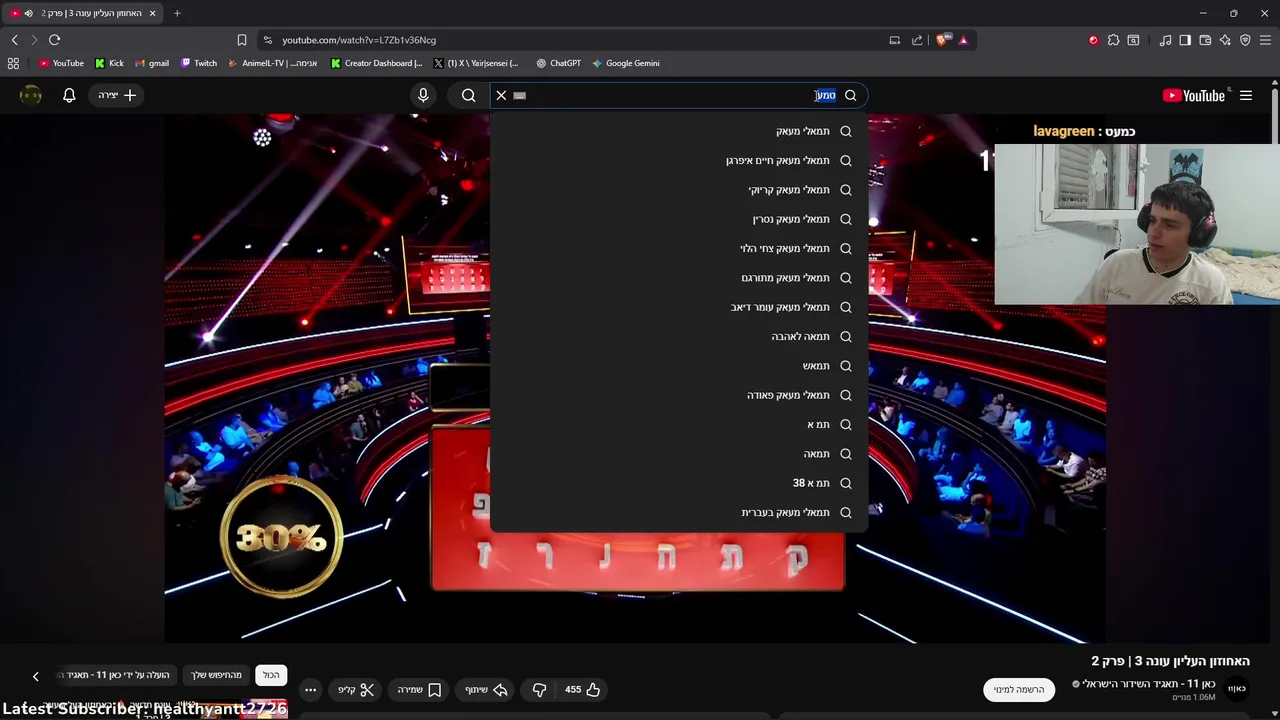The height and width of the screenshot is (720, 1280).
Task: Choose suggestion תמאלי מעאק עומר דיאב
Action: (679, 307)
